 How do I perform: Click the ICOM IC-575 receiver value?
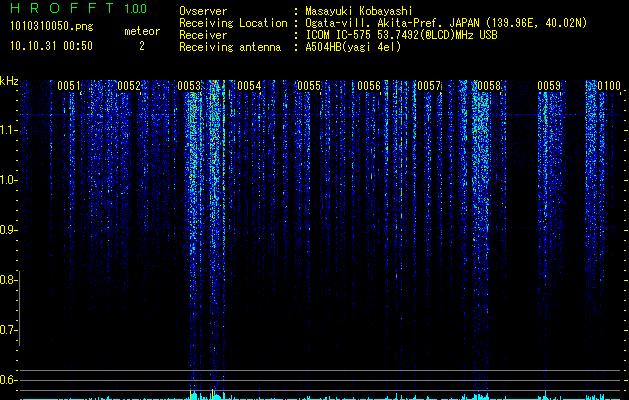401,35
